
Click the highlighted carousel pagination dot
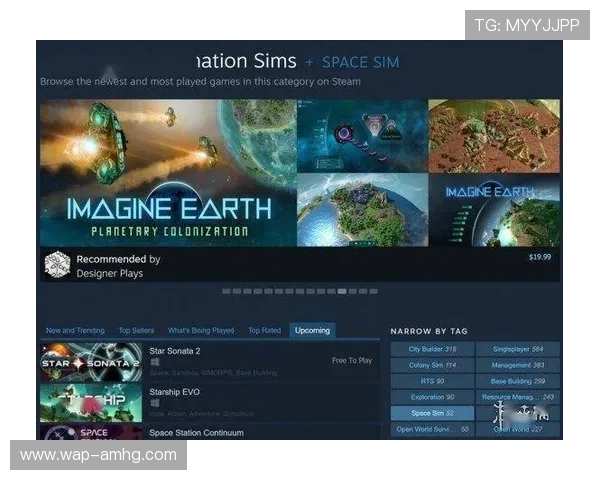click(x=342, y=291)
